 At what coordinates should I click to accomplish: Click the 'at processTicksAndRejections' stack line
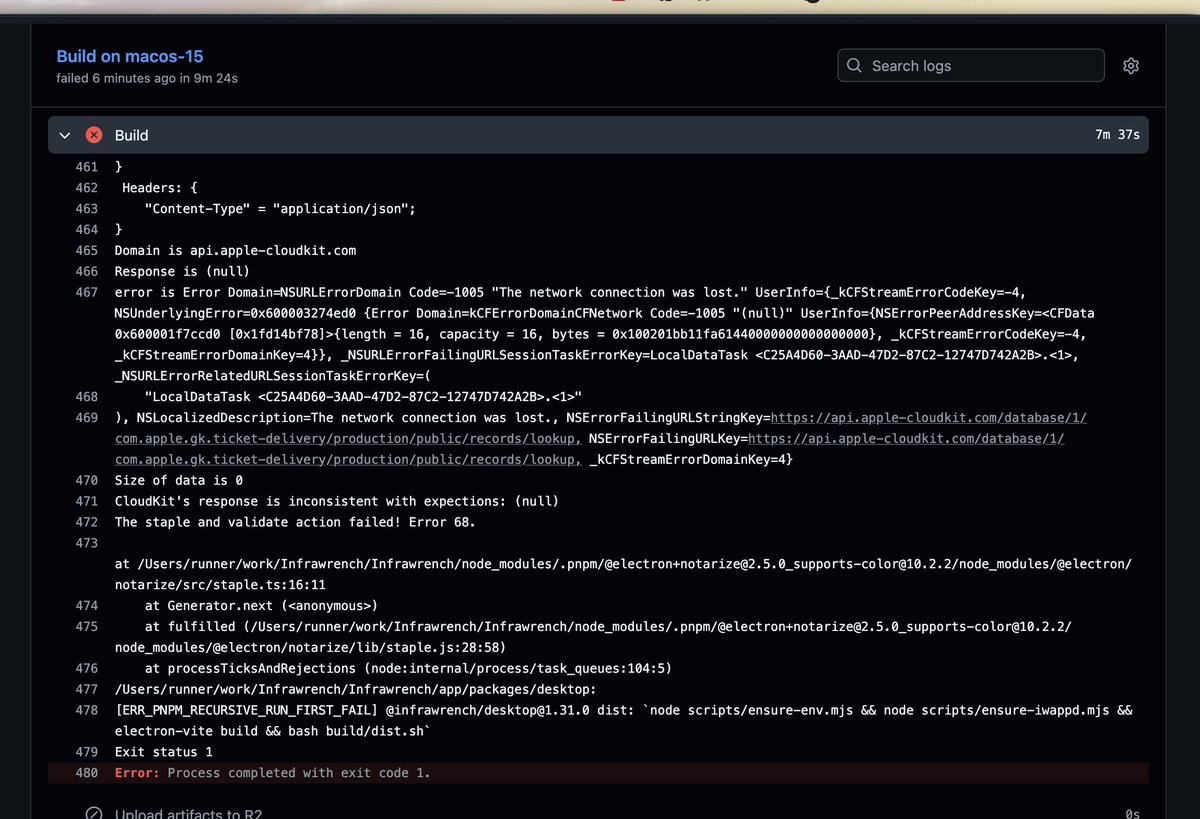point(408,668)
